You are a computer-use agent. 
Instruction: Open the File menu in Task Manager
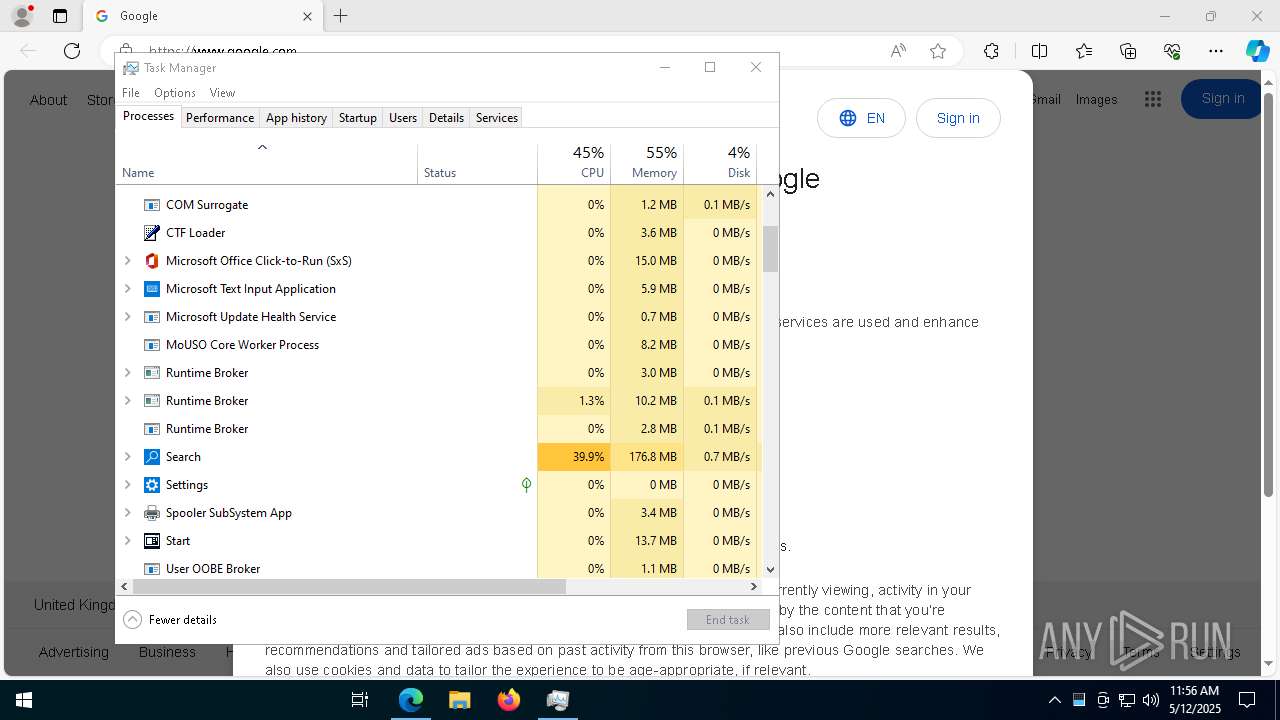(131, 93)
